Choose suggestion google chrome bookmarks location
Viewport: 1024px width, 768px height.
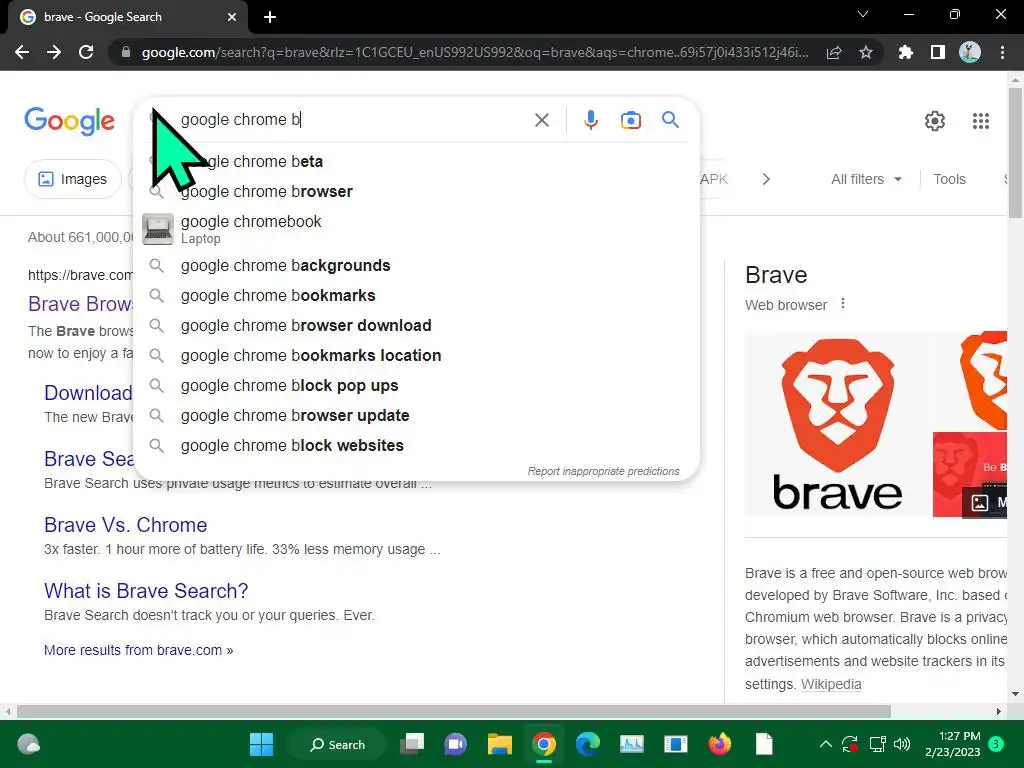tap(415, 355)
